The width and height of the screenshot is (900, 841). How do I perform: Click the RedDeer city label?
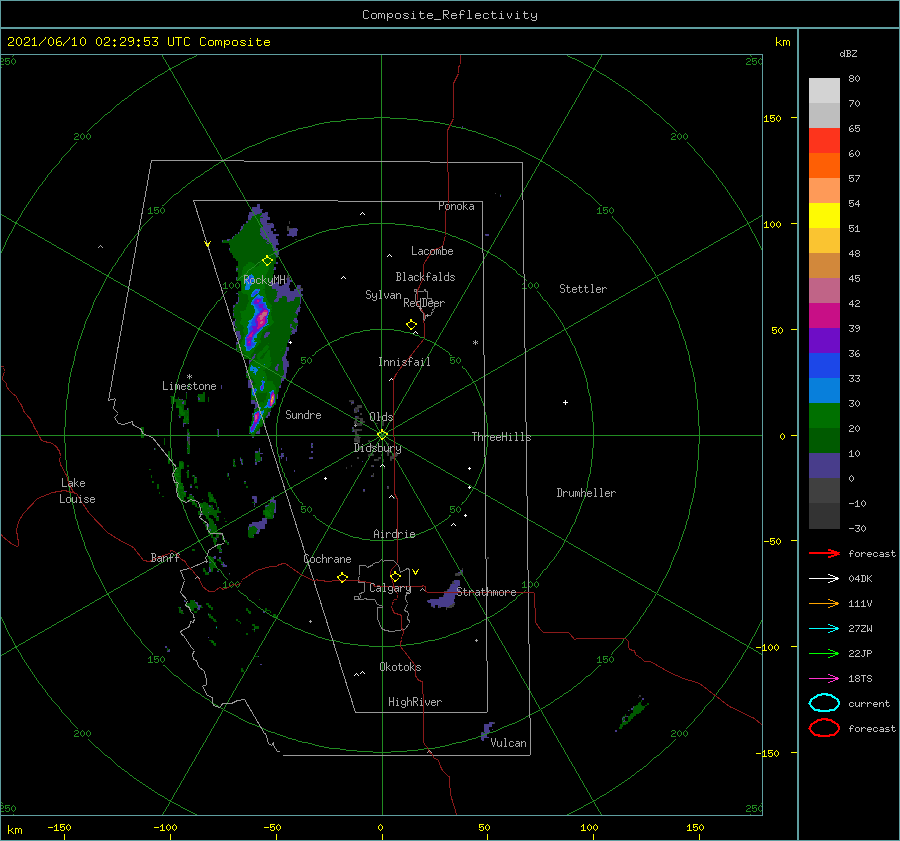pos(424,303)
